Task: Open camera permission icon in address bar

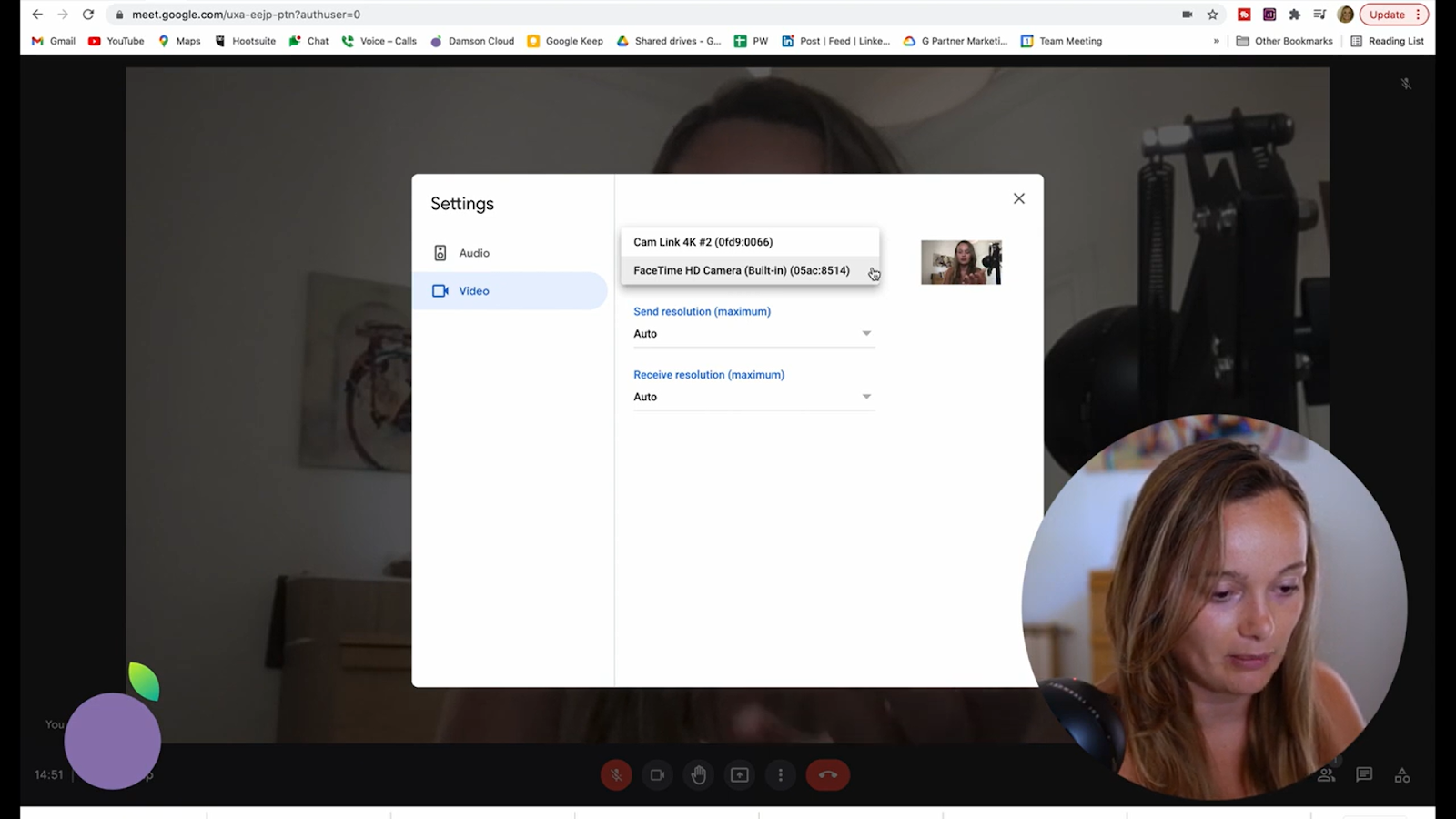Action: 1188,15
